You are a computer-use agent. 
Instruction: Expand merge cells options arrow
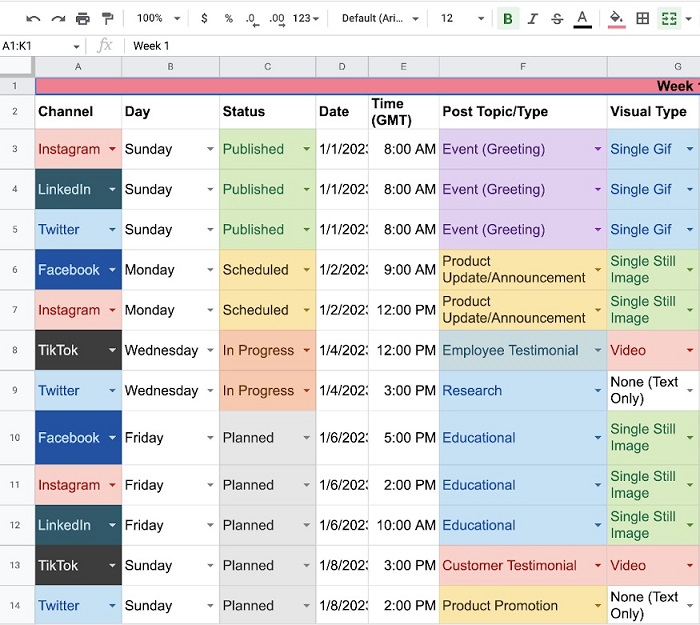pyautogui.click(x=689, y=19)
